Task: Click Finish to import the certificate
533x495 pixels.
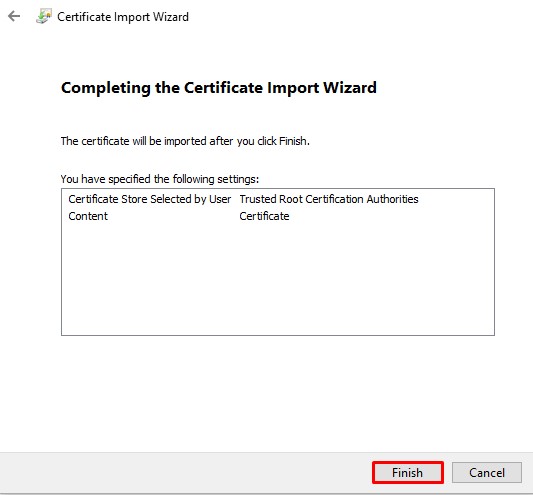Action: tap(408, 473)
